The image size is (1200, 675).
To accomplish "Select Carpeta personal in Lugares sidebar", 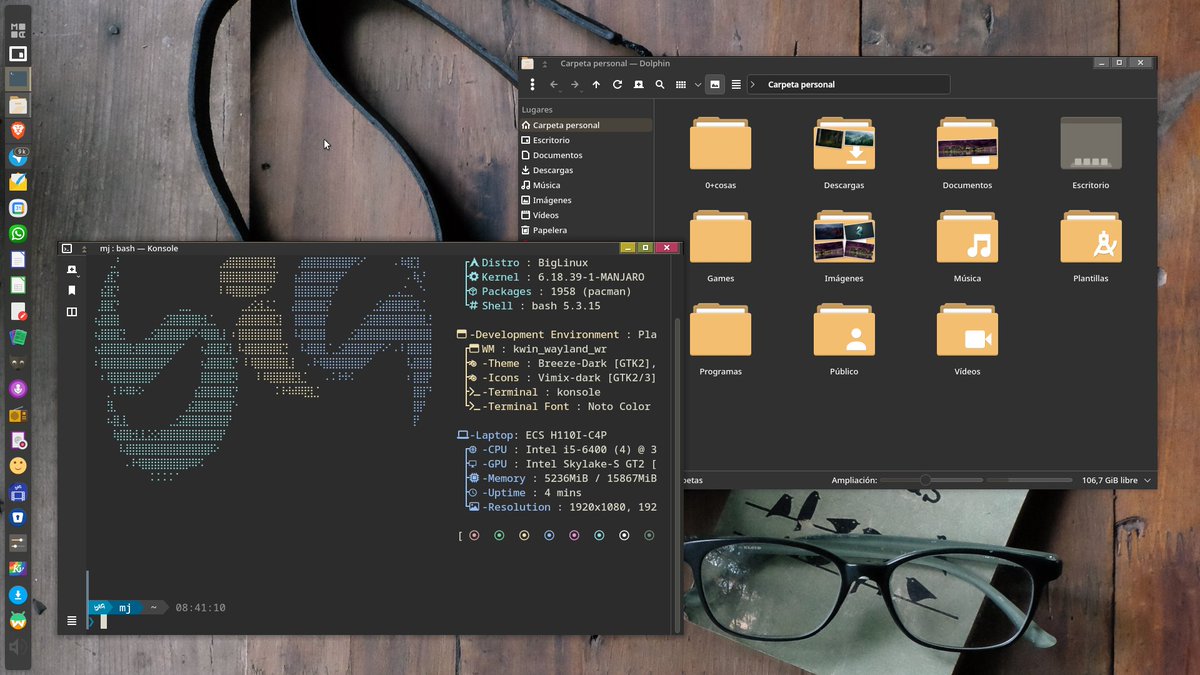I will (585, 125).
